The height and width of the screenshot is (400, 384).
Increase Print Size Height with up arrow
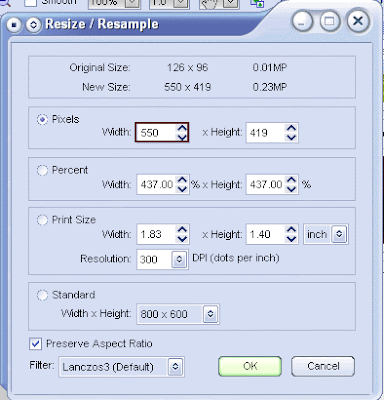click(x=291, y=230)
